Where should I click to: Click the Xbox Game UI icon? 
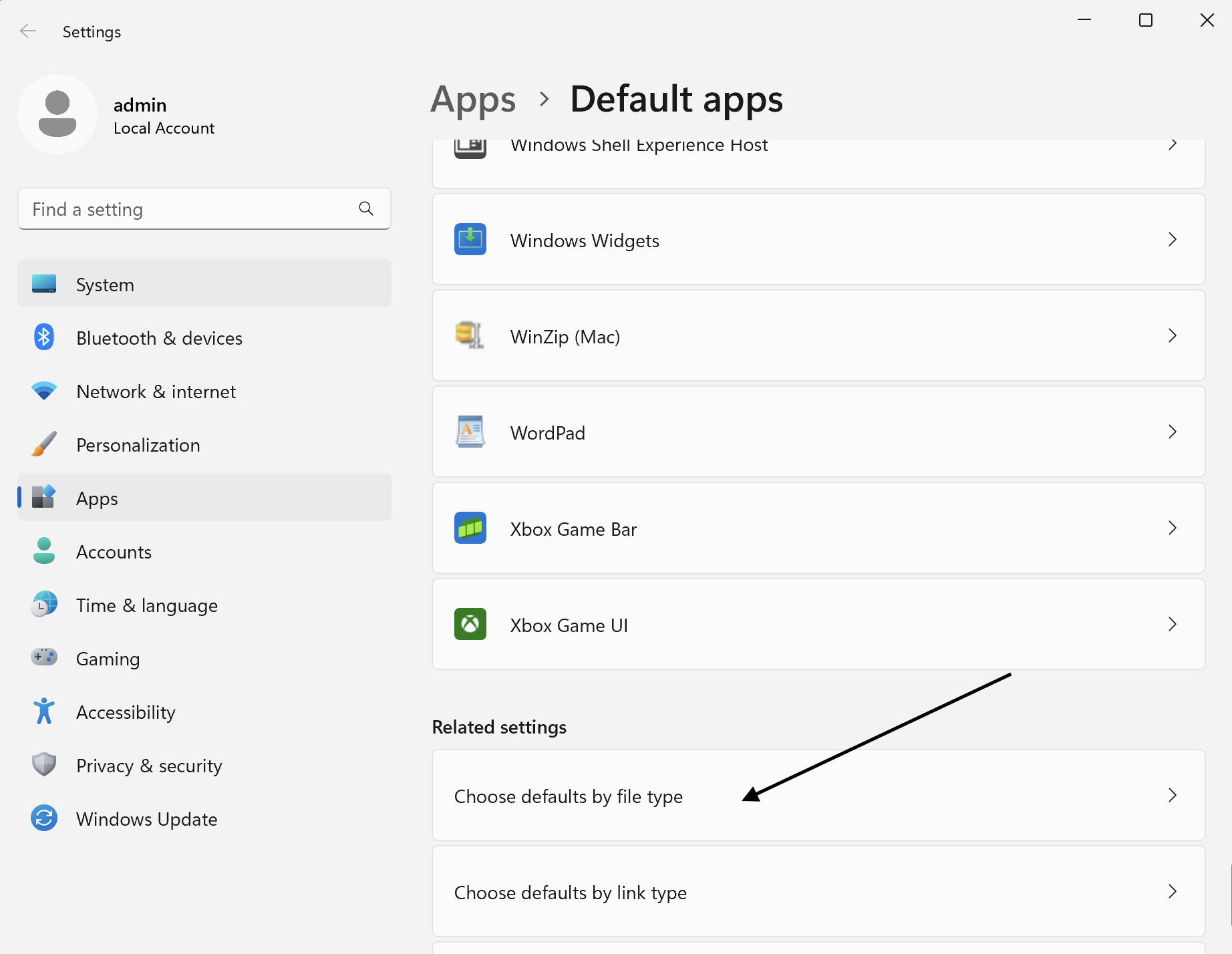[470, 624]
